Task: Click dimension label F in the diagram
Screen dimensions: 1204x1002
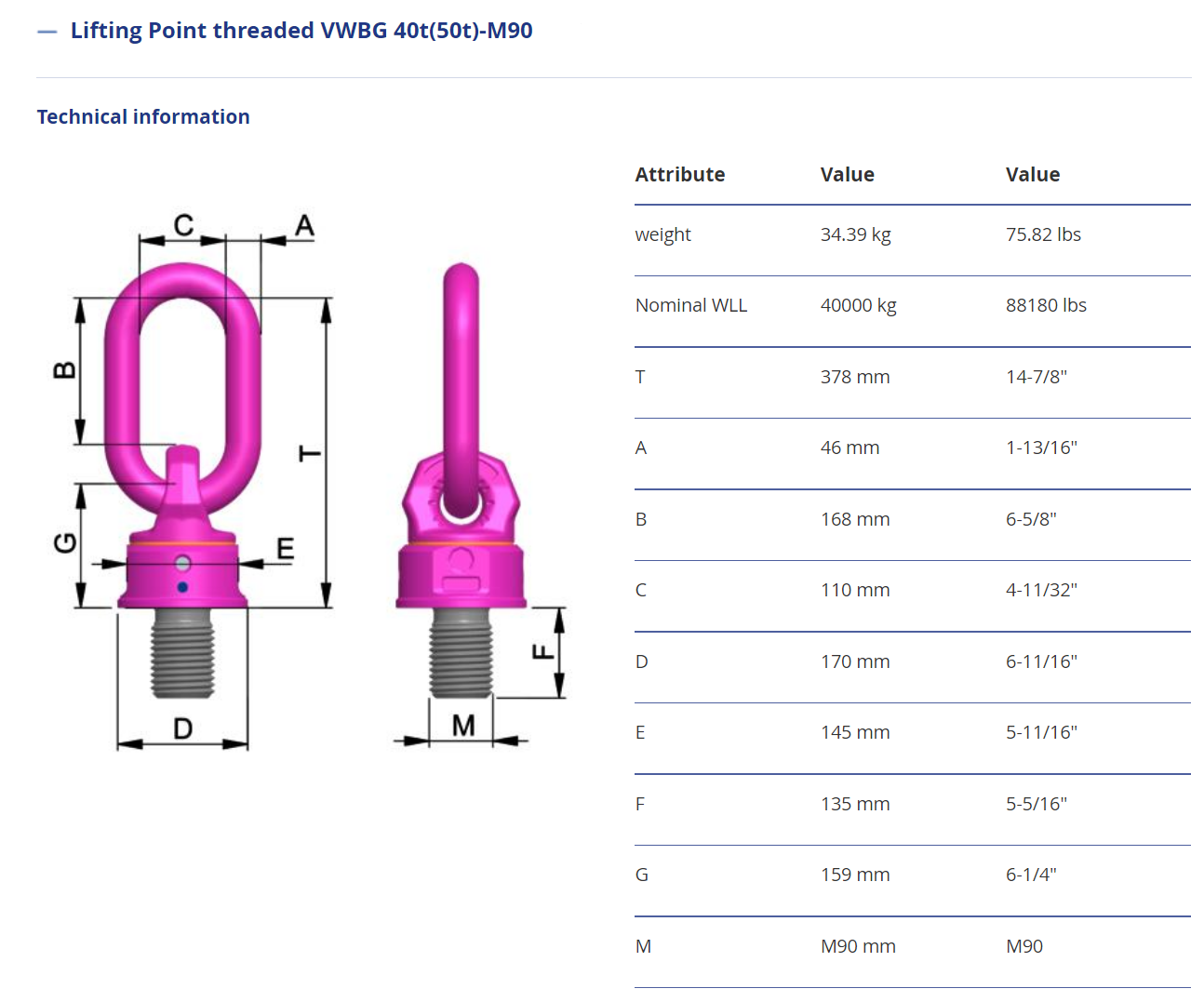Action: click(542, 651)
